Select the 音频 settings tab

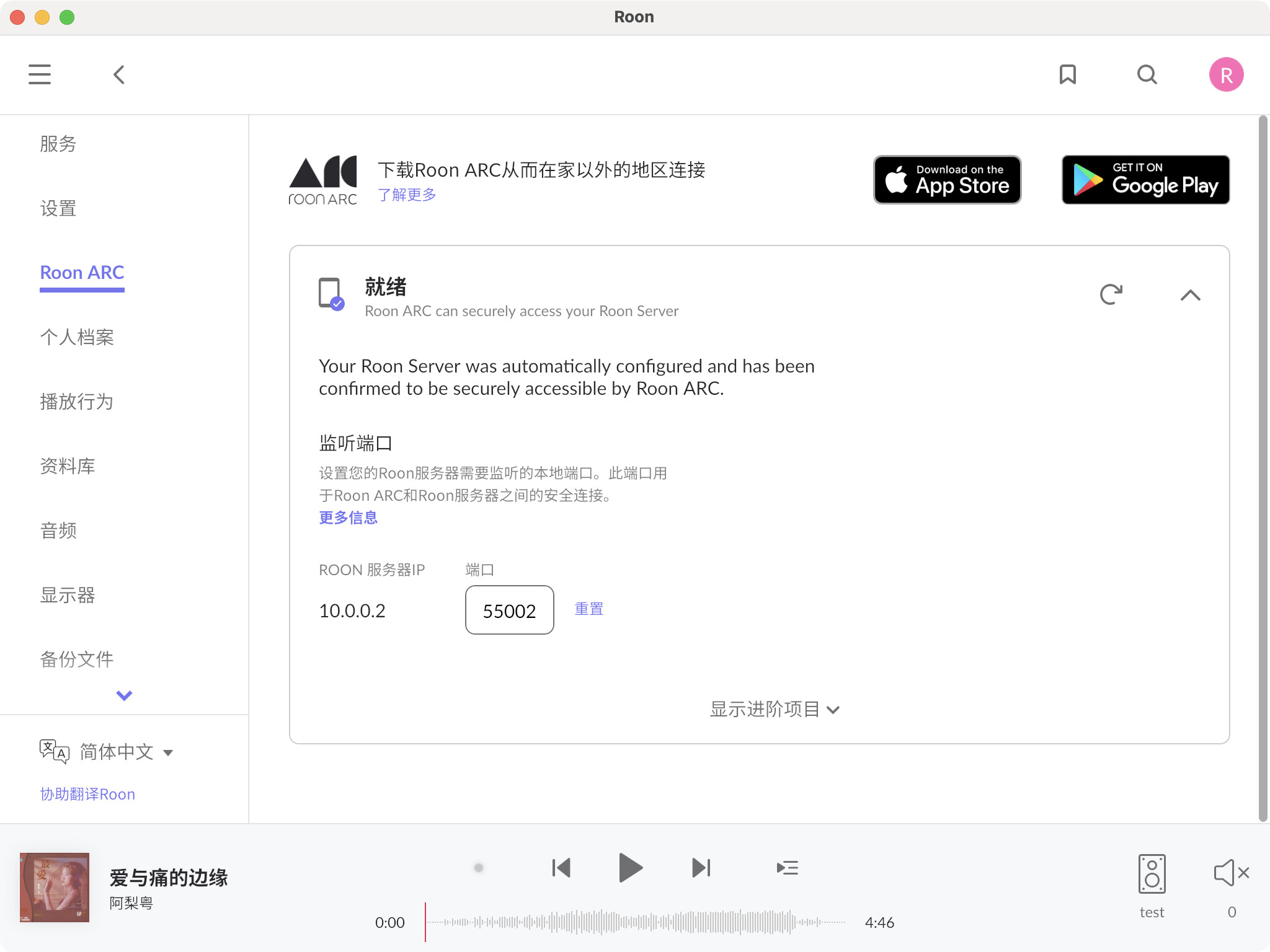[x=58, y=531]
